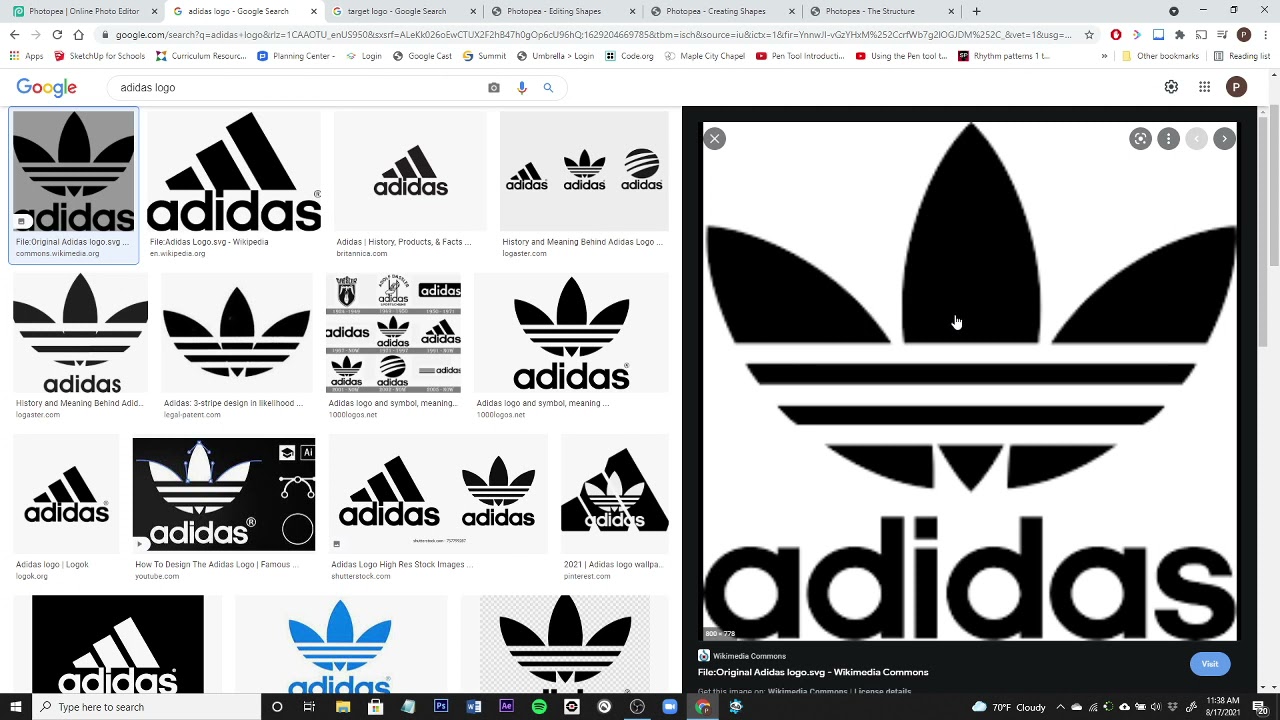Open File Explorer from the taskbar
The image size is (1280, 720).
click(x=343, y=707)
